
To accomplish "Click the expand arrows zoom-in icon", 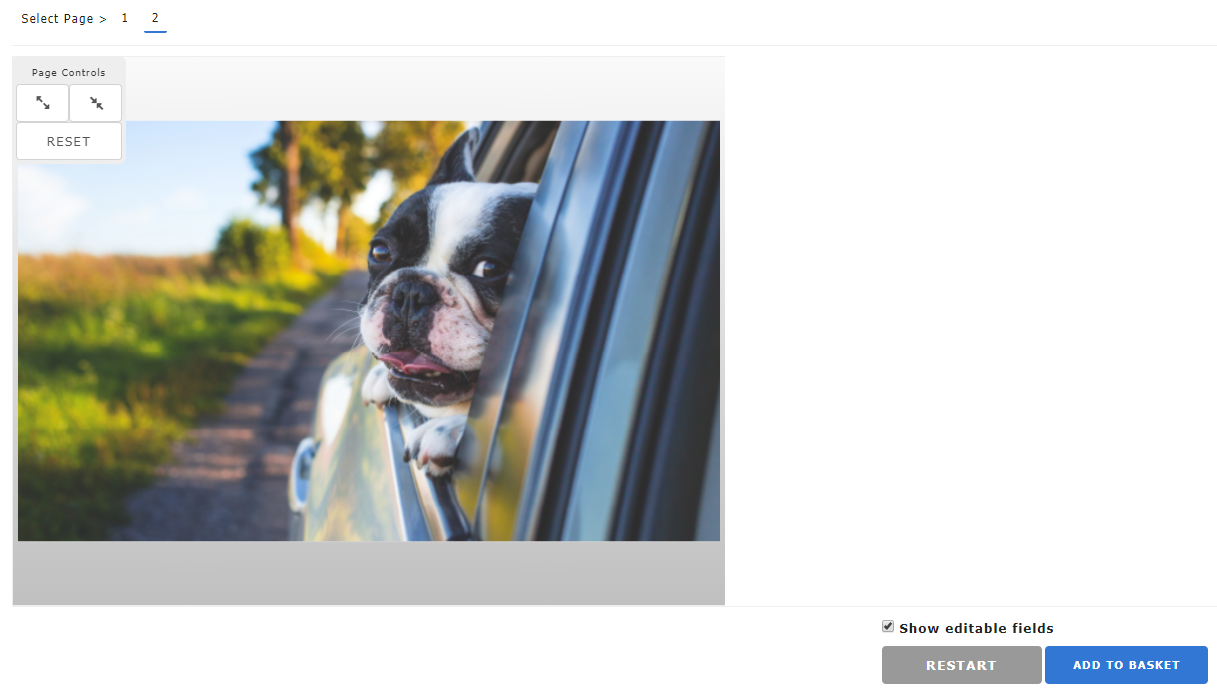I will (43, 103).
